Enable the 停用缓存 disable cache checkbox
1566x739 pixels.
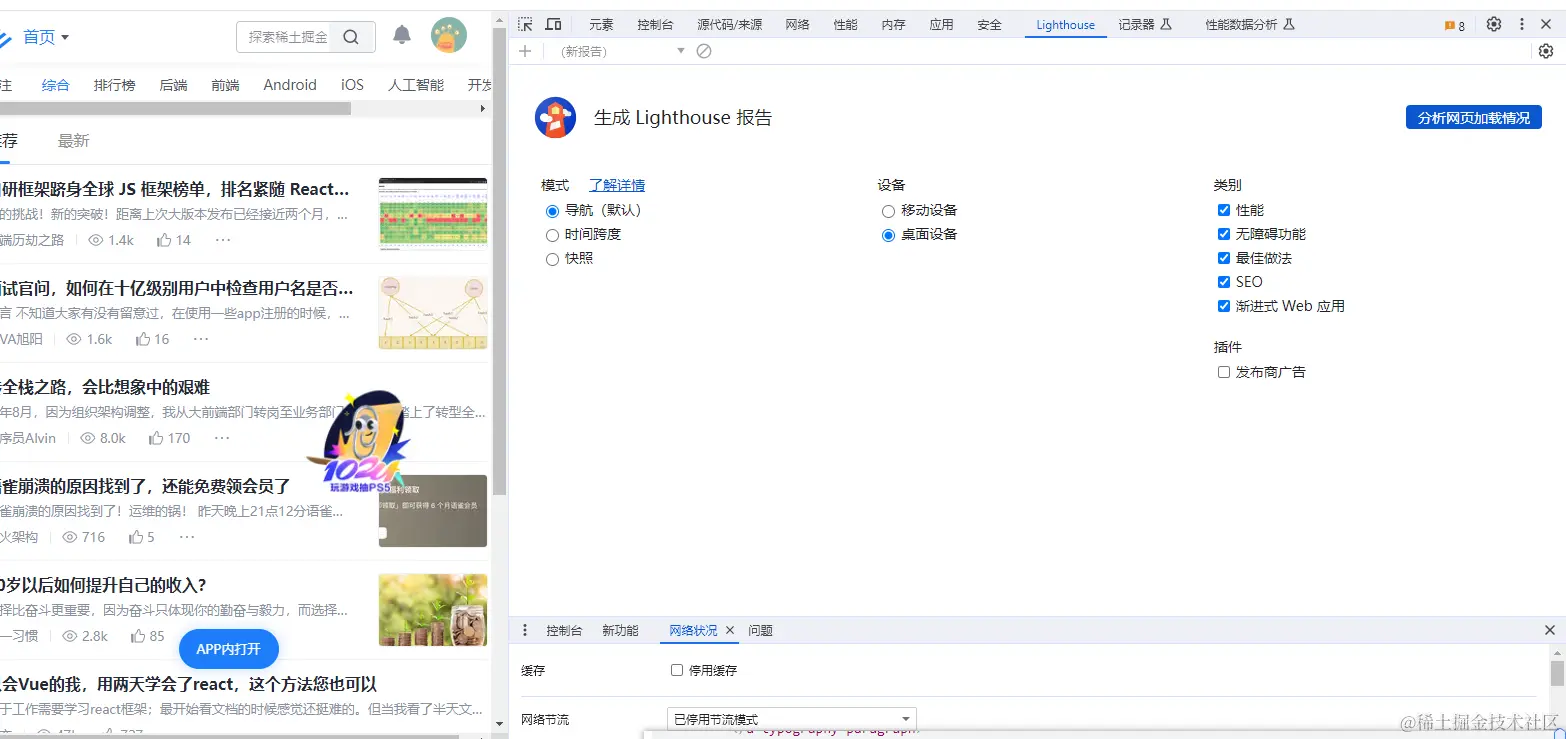tap(677, 670)
